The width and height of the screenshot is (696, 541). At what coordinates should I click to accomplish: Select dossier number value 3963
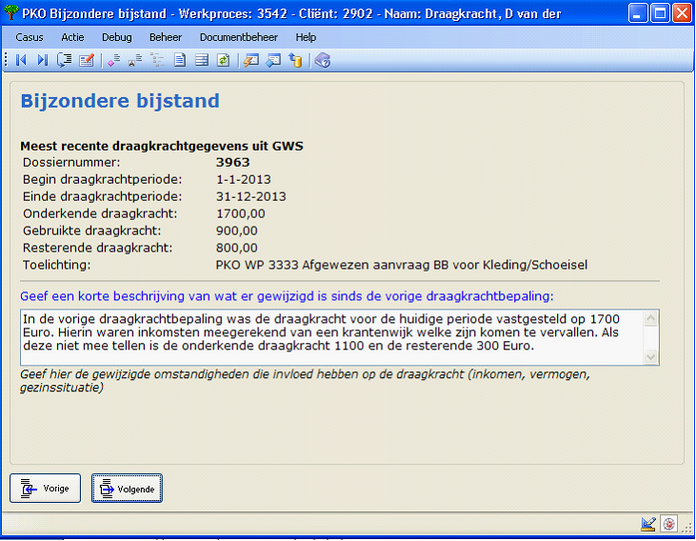coord(233,162)
